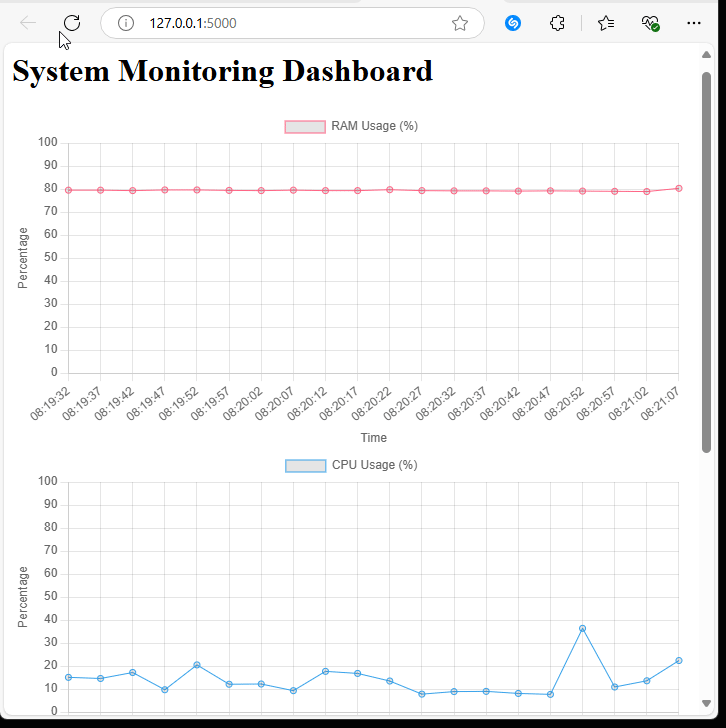Click the last RAM data point at 08:21:07
Image resolution: width=726 pixels, height=728 pixels.
click(679, 188)
